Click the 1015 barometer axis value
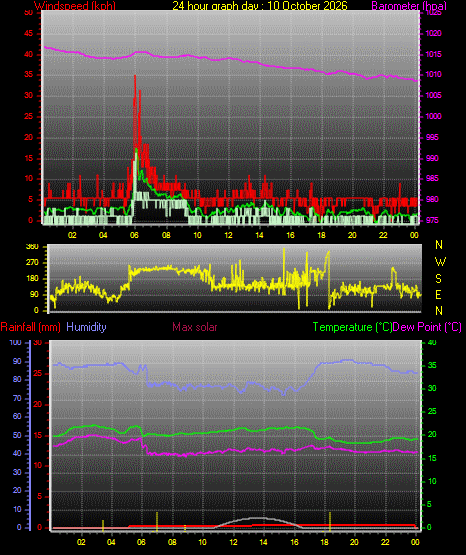 coord(433,54)
